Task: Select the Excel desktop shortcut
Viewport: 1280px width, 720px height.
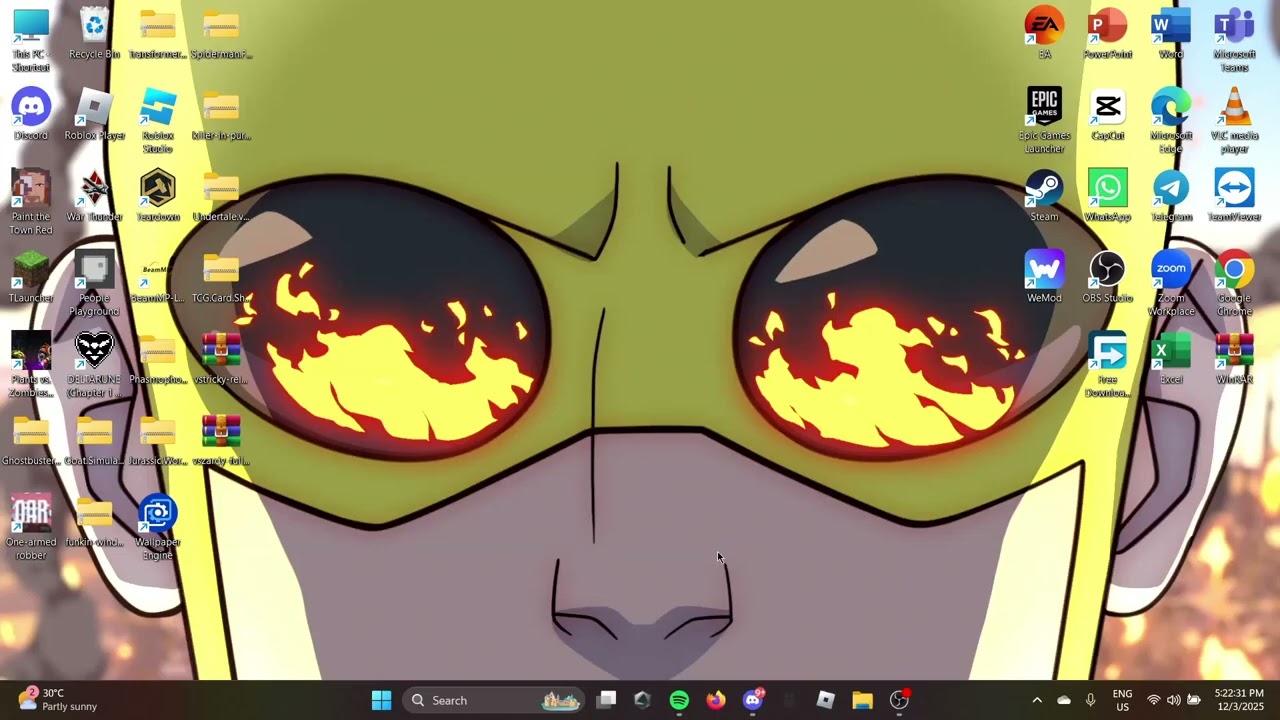Action: [x=1171, y=358]
